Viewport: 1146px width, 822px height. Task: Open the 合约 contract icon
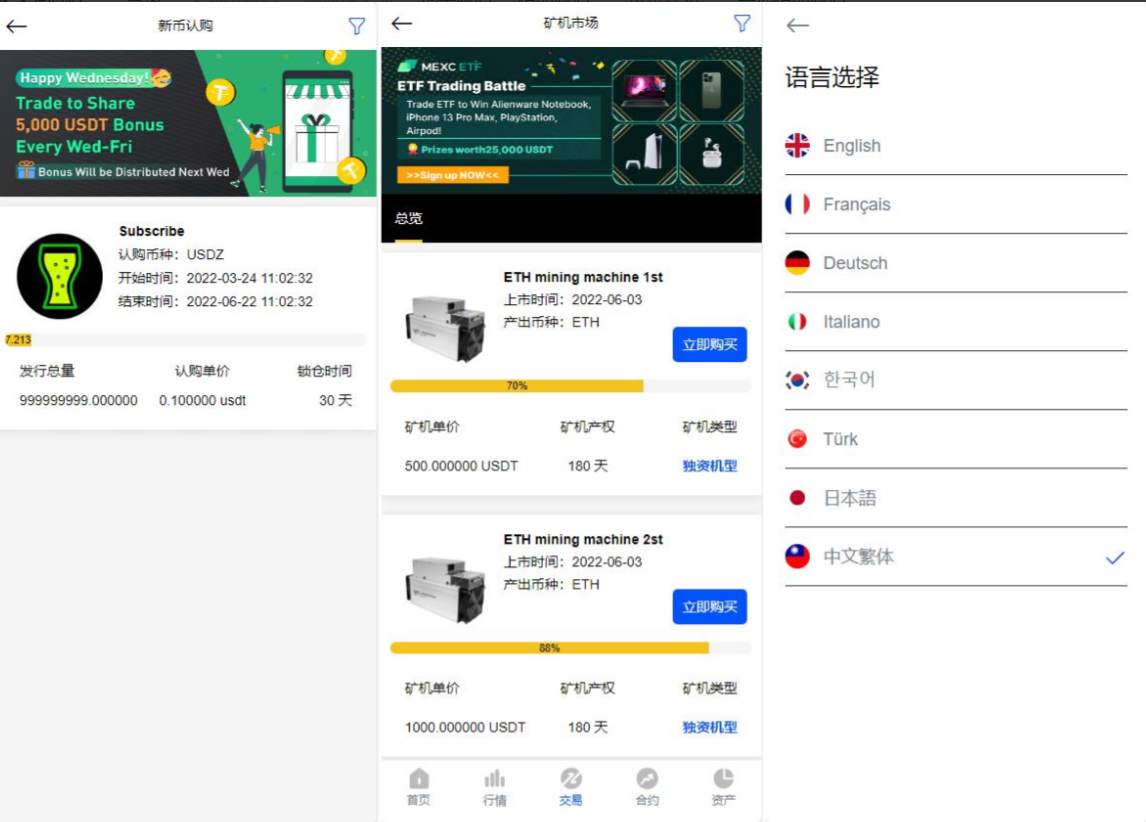(x=647, y=787)
